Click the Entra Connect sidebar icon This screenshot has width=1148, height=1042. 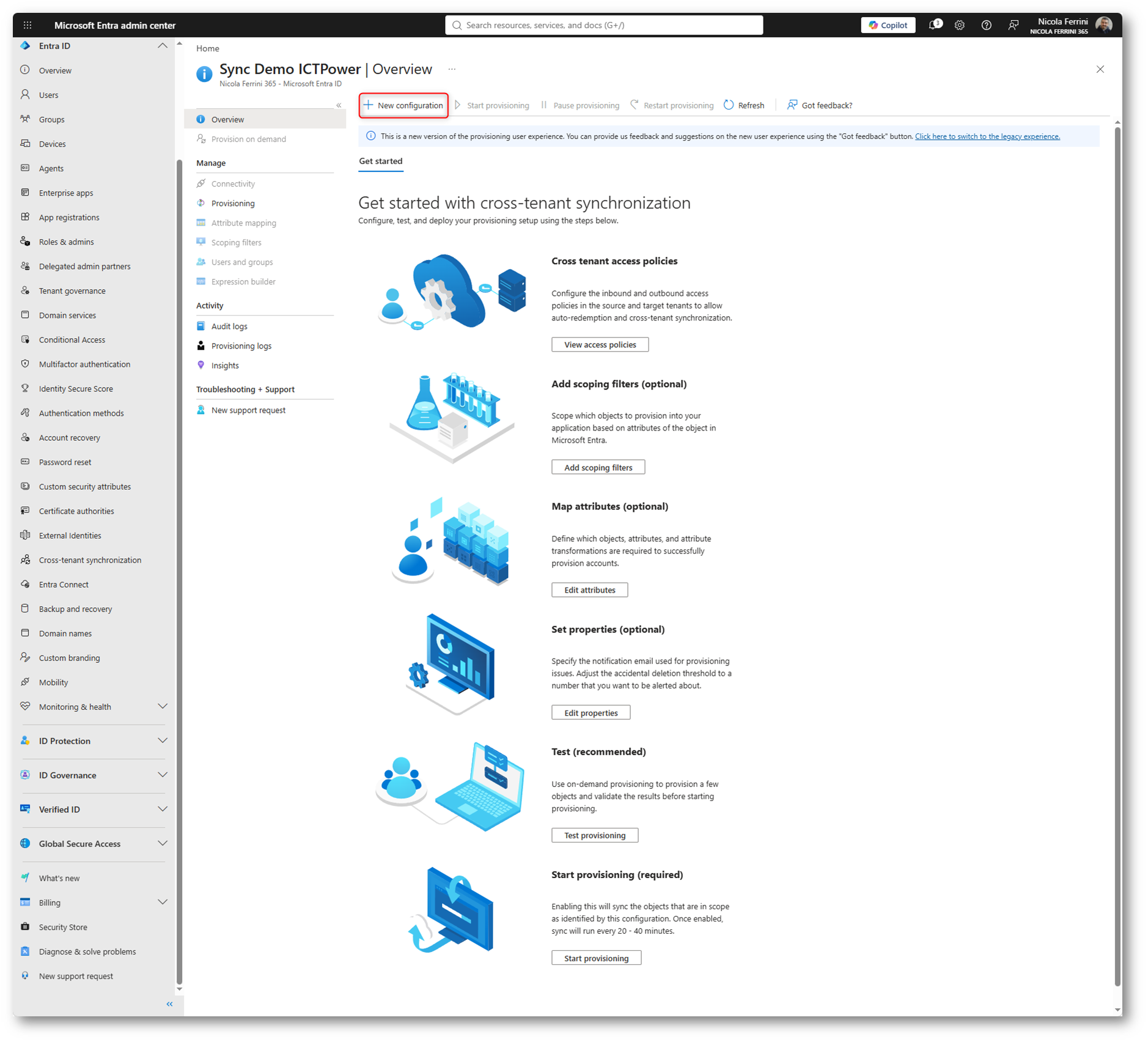[x=25, y=583]
